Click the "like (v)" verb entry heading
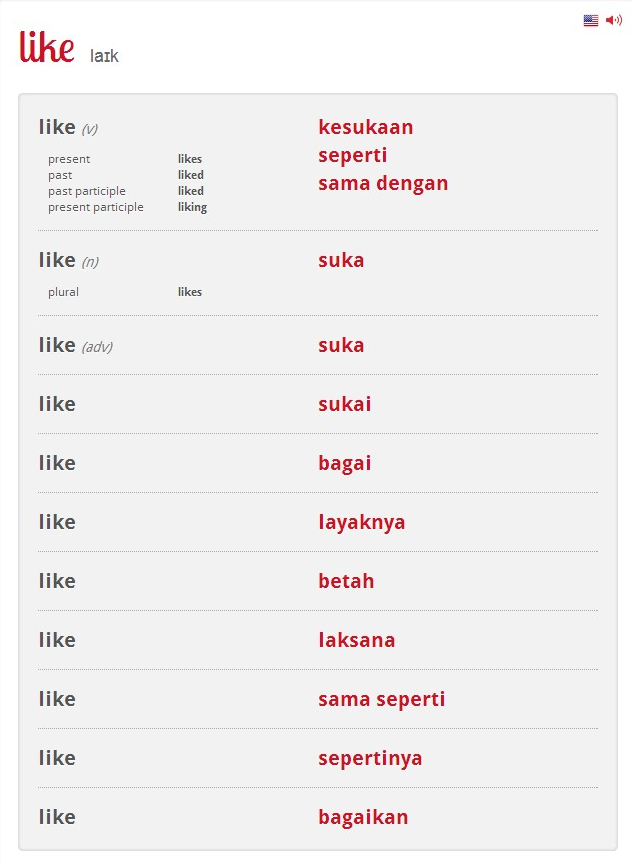 [67, 127]
